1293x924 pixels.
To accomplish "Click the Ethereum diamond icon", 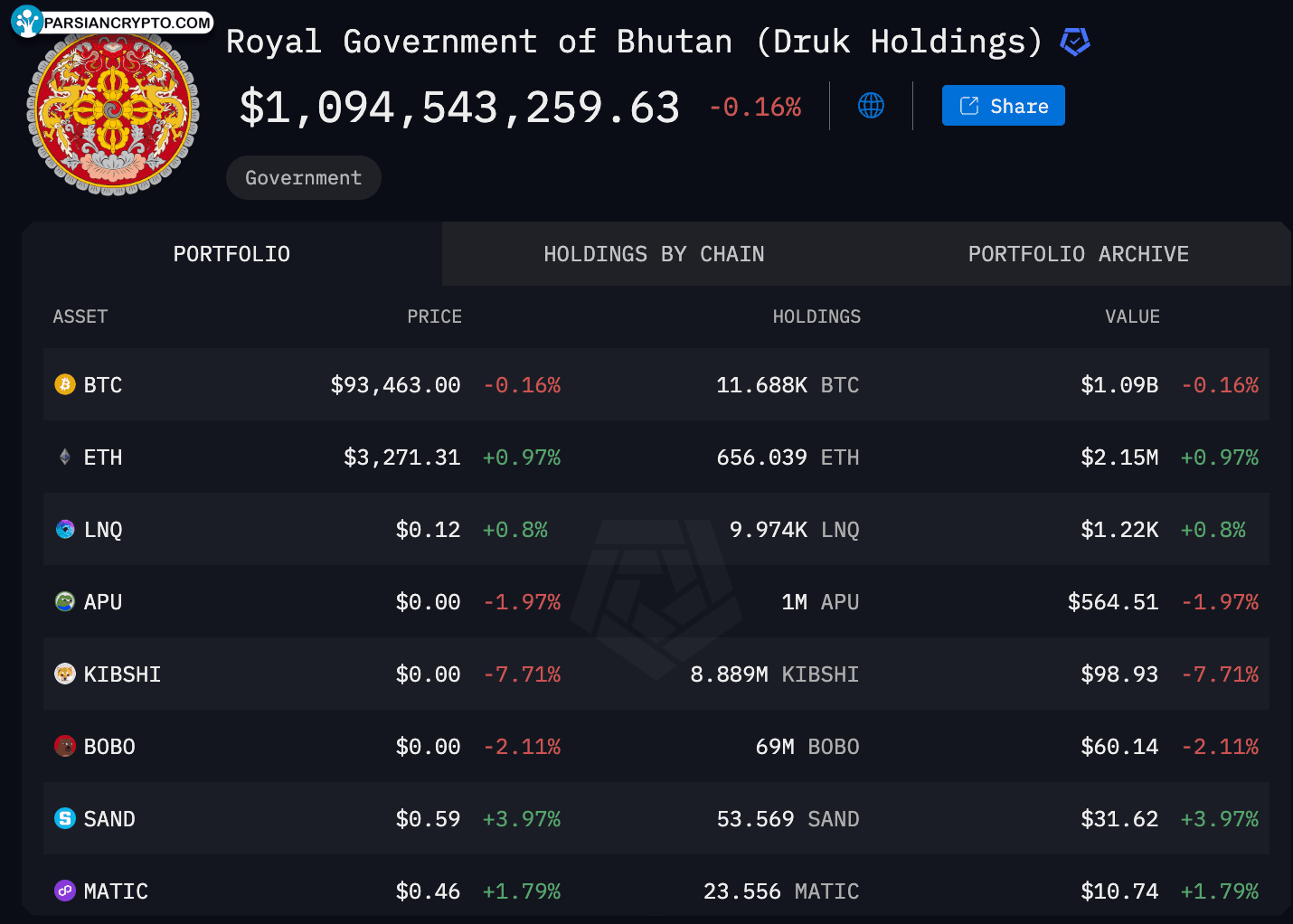I will (65, 457).
